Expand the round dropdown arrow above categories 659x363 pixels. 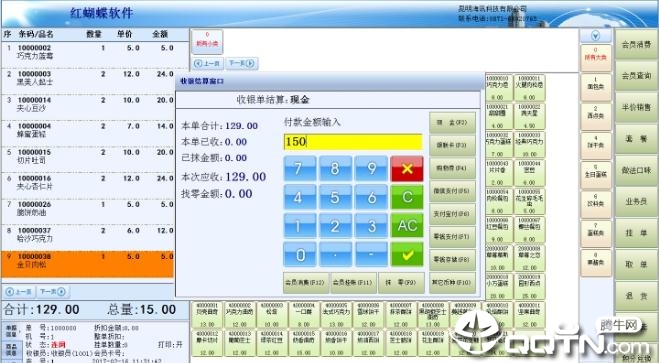596,36
